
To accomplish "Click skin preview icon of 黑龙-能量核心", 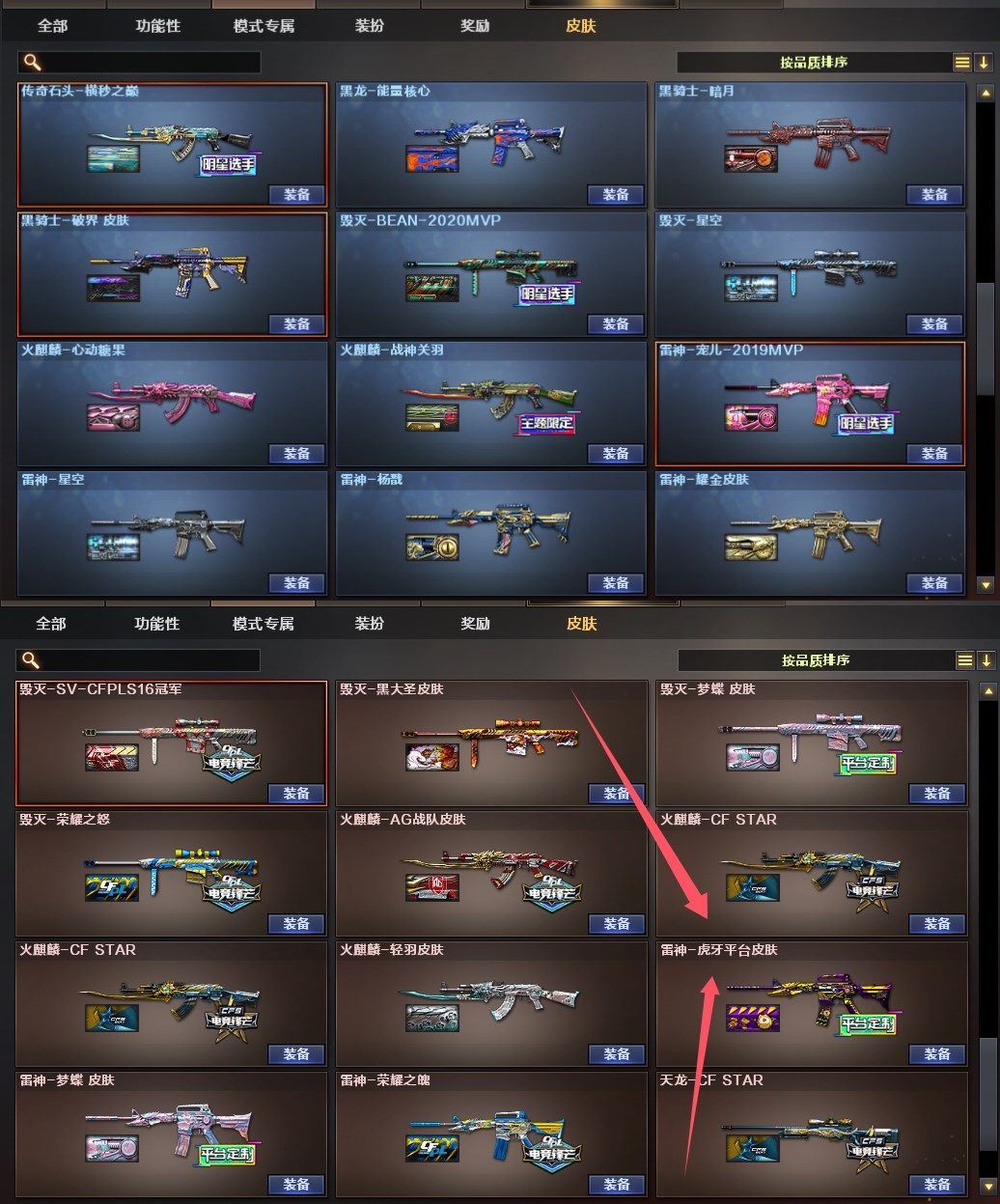I will pos(431,158).
